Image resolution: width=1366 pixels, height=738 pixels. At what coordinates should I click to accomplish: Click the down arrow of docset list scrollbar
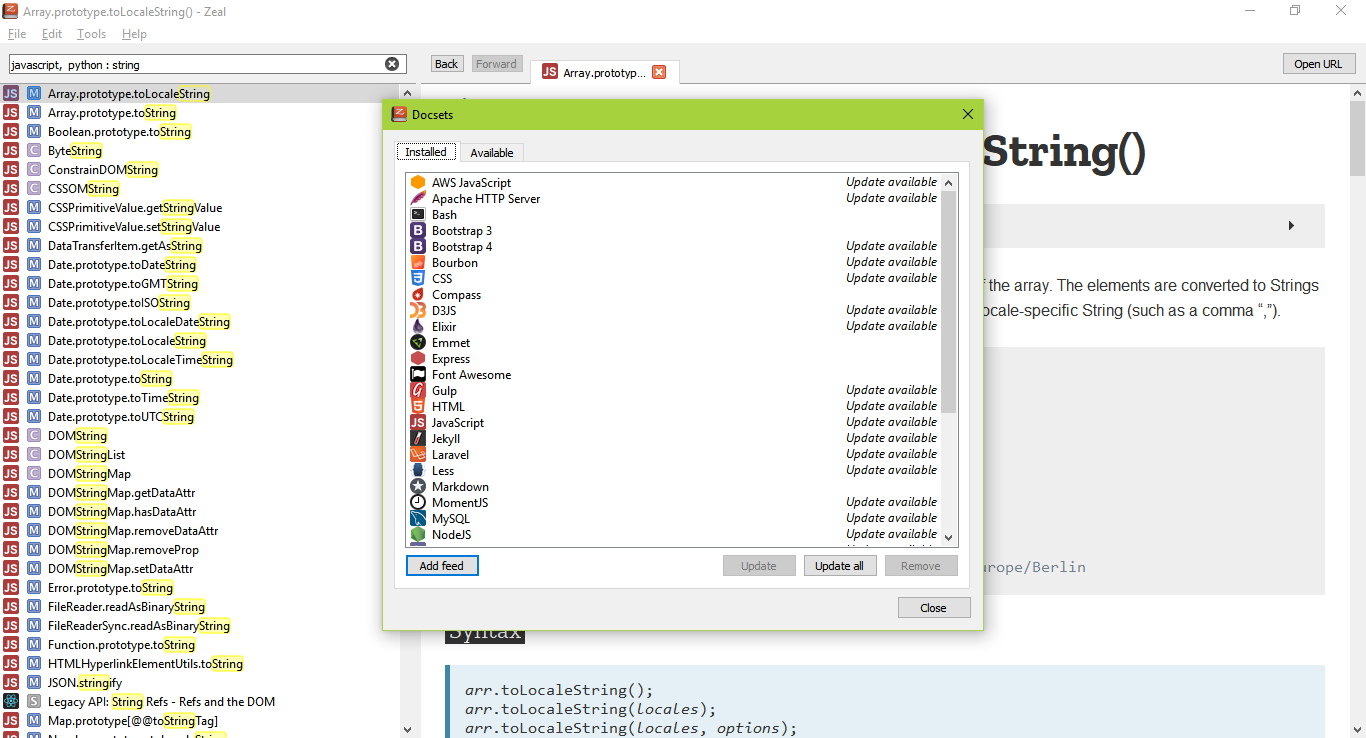pos(950,539)
